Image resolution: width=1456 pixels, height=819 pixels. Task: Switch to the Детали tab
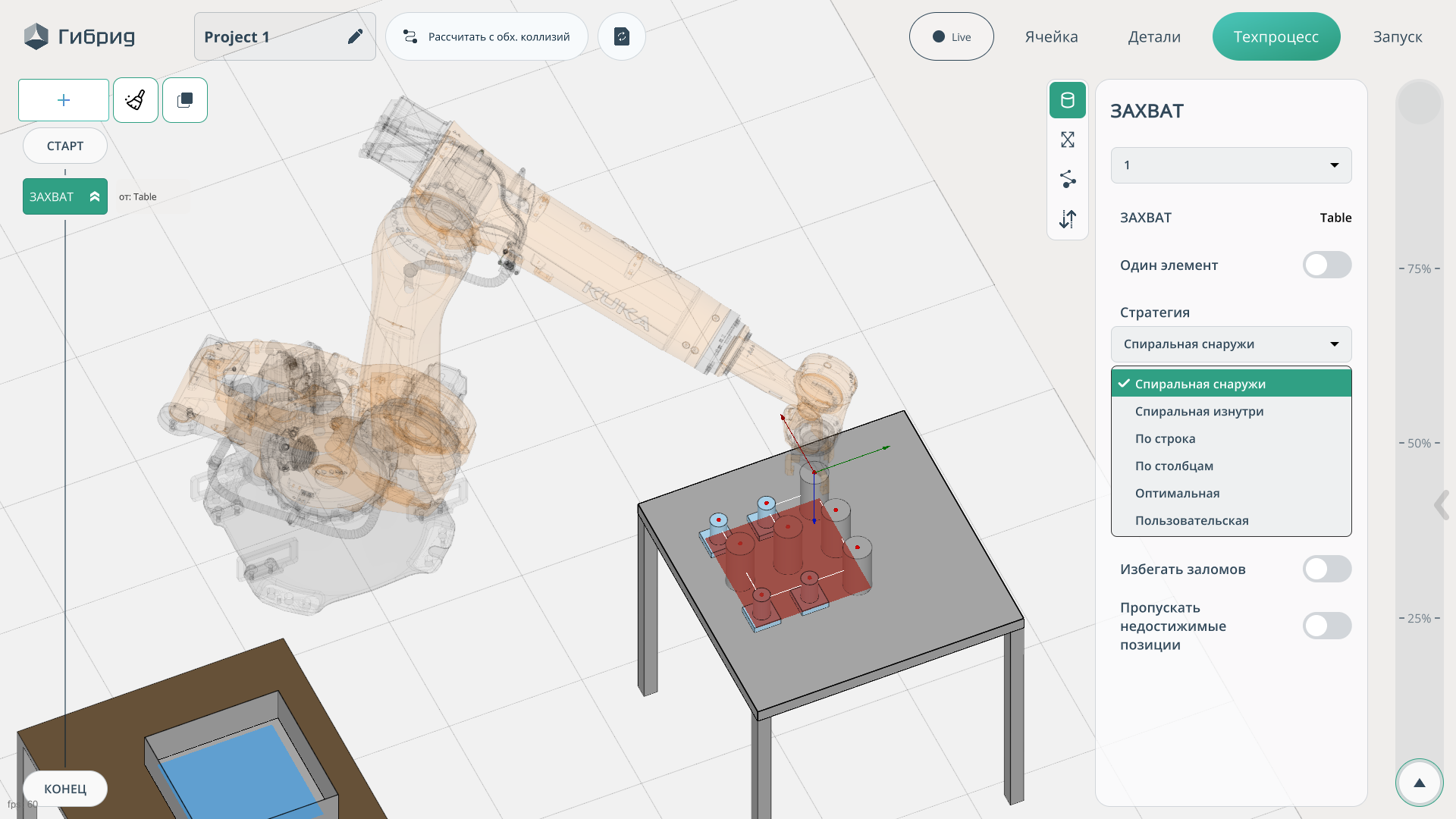(1153, 36)
